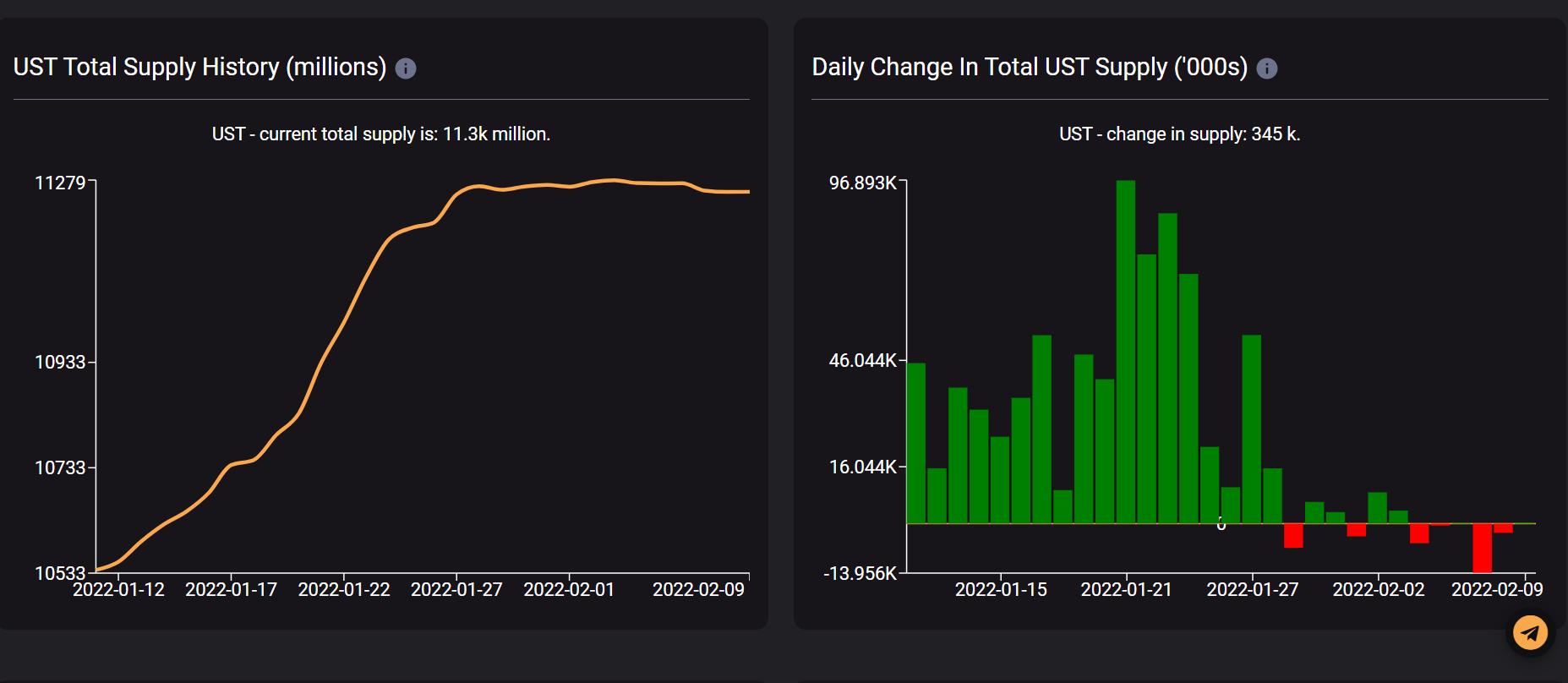Click the largest red bar near 2022-02-09
This screenshot has height=683, width=1568.
[1482, 548]
